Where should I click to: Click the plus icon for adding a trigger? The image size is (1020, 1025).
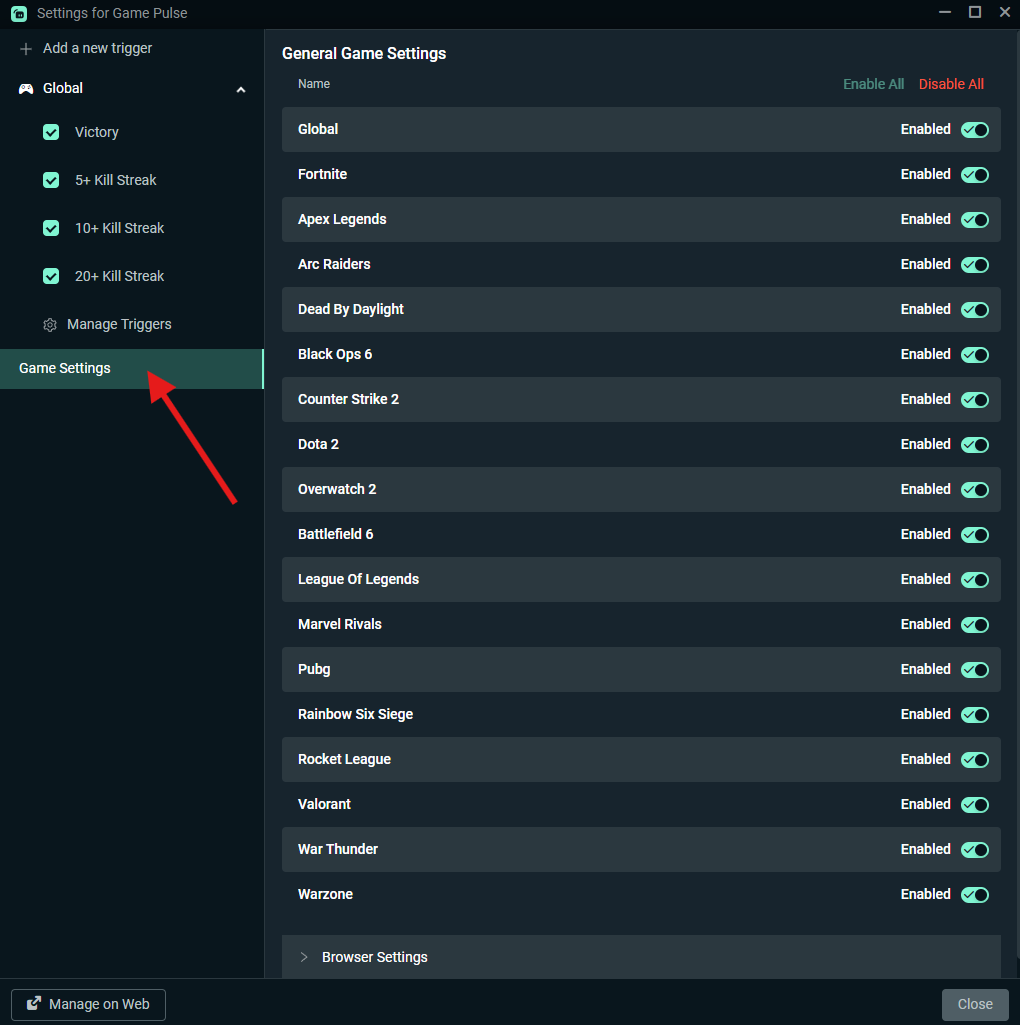tap(26, 49)
